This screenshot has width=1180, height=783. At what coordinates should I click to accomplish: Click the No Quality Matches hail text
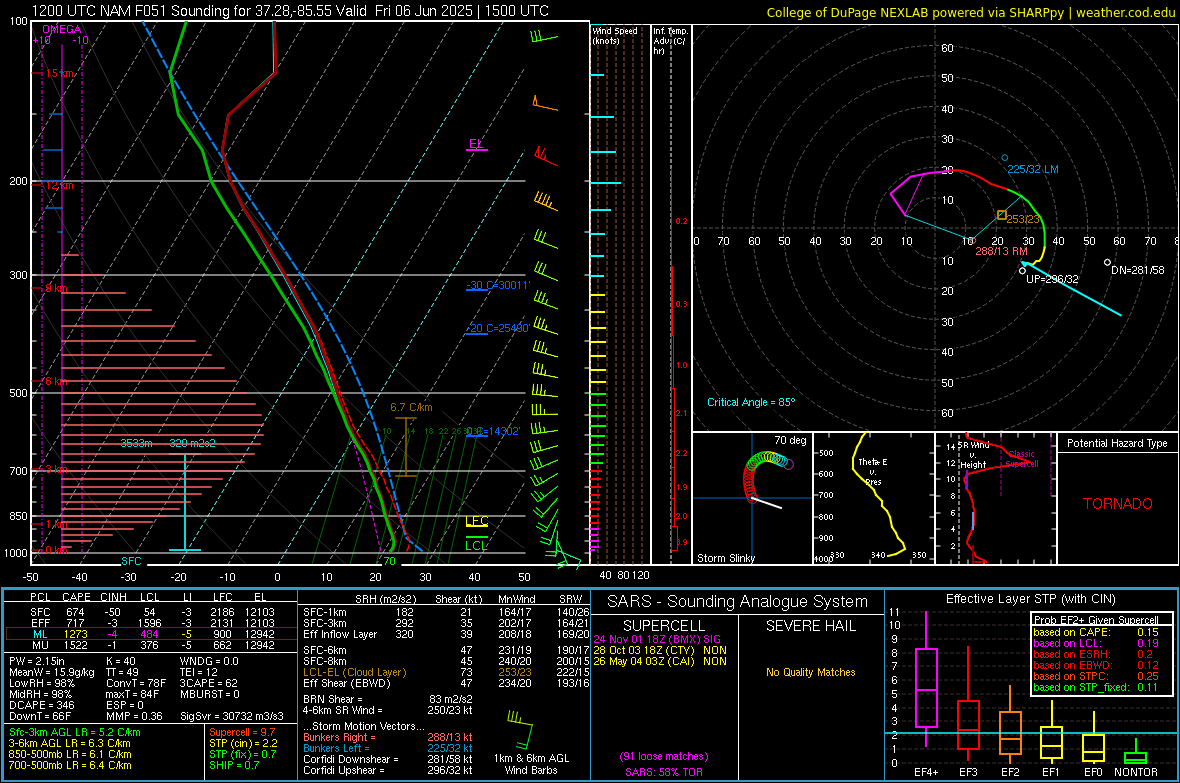coord(810,672)
